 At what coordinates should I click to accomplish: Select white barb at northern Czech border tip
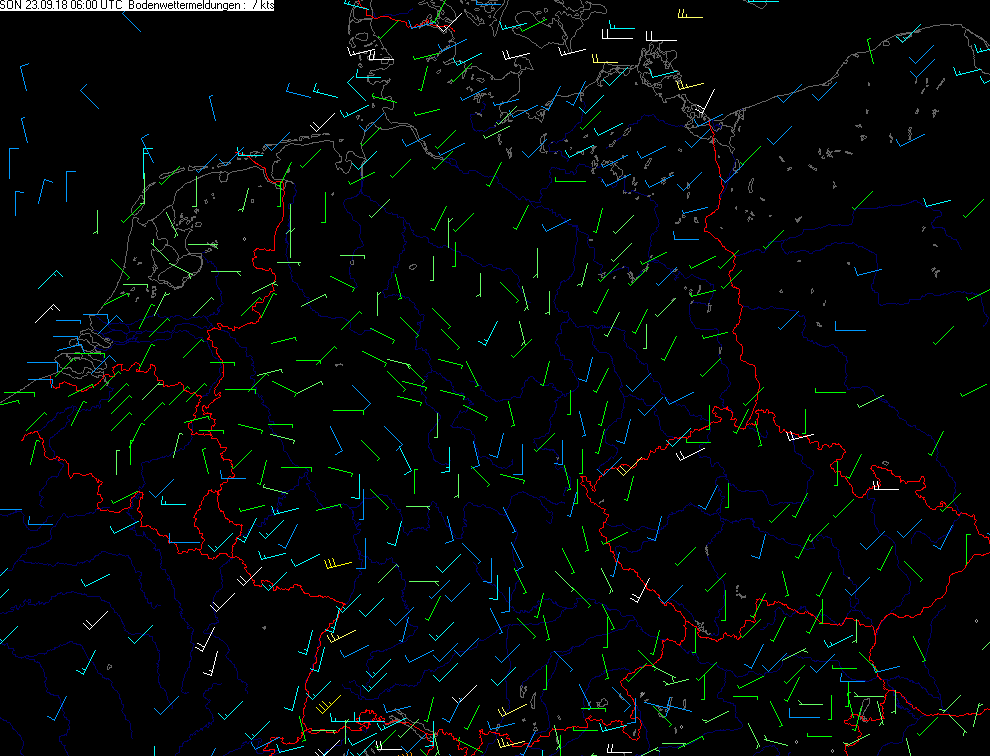(800, 436)
